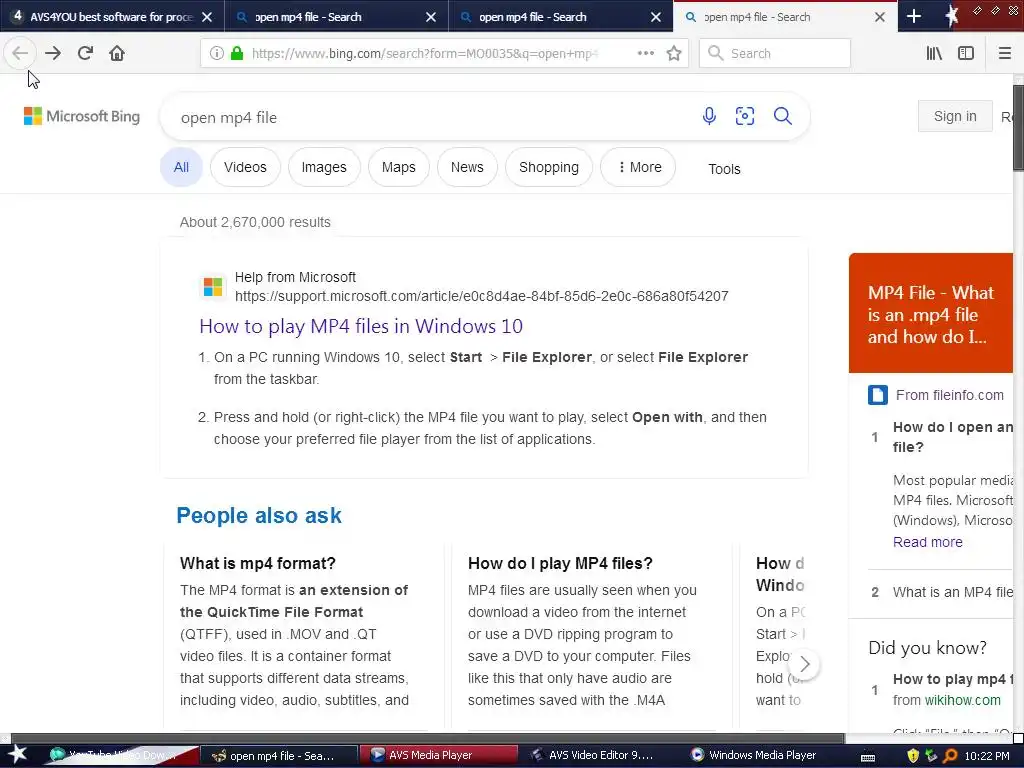Screen dimensions: 1024x768
Task: Switch to AVS Video Editor on taskbar
Action: click(599, 756)
